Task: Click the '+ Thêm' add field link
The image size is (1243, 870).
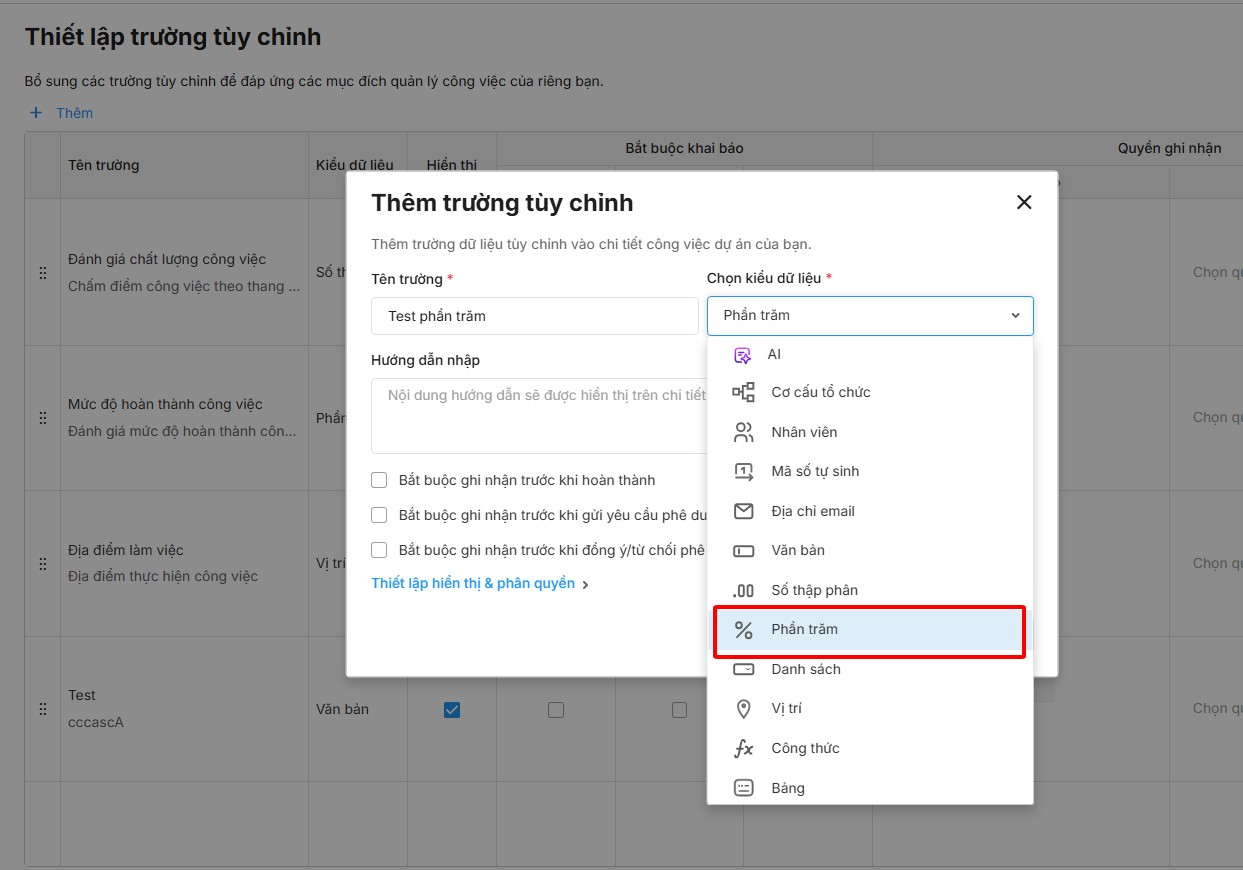Action: (x=62, y=113)
